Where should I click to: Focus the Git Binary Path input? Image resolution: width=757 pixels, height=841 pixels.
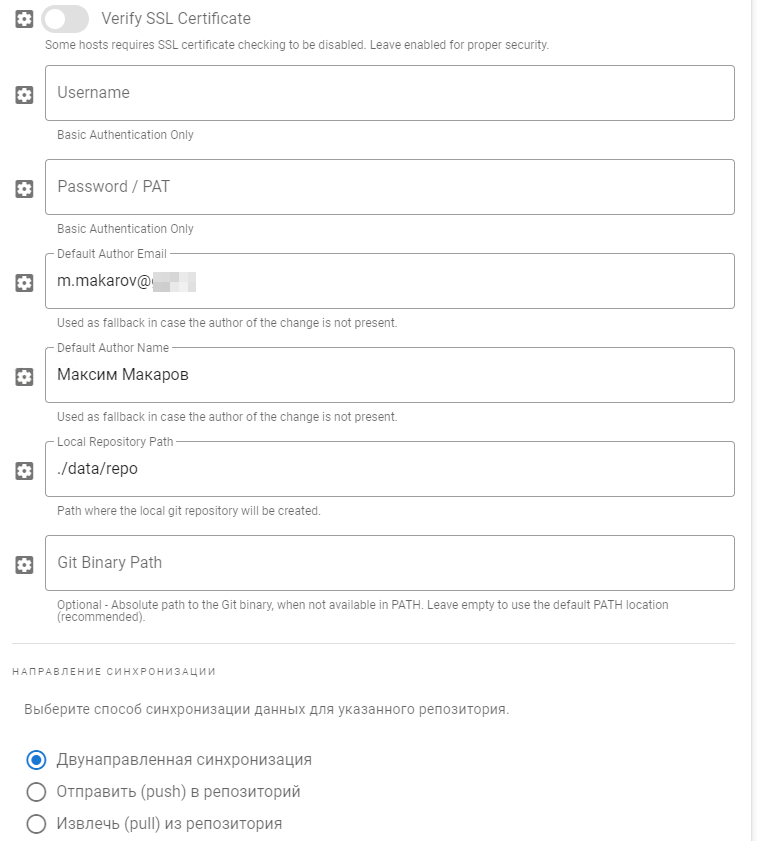click(x=390, y=563)
